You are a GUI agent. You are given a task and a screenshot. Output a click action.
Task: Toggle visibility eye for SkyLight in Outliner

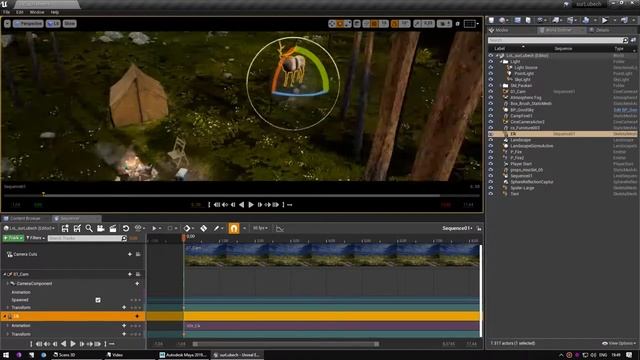point(491,80)
